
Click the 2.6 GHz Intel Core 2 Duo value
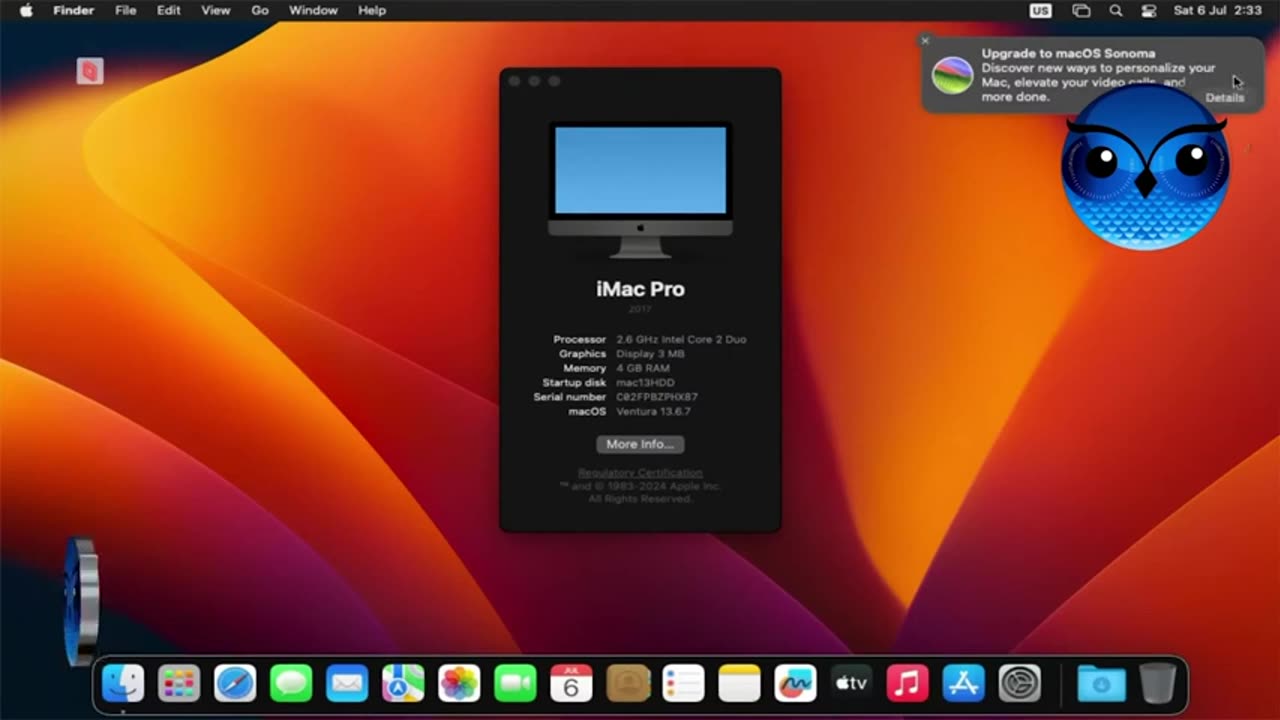[681, 339]
